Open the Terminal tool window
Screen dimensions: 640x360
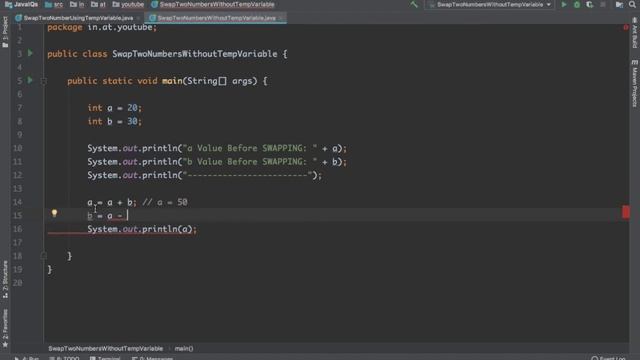105,358
